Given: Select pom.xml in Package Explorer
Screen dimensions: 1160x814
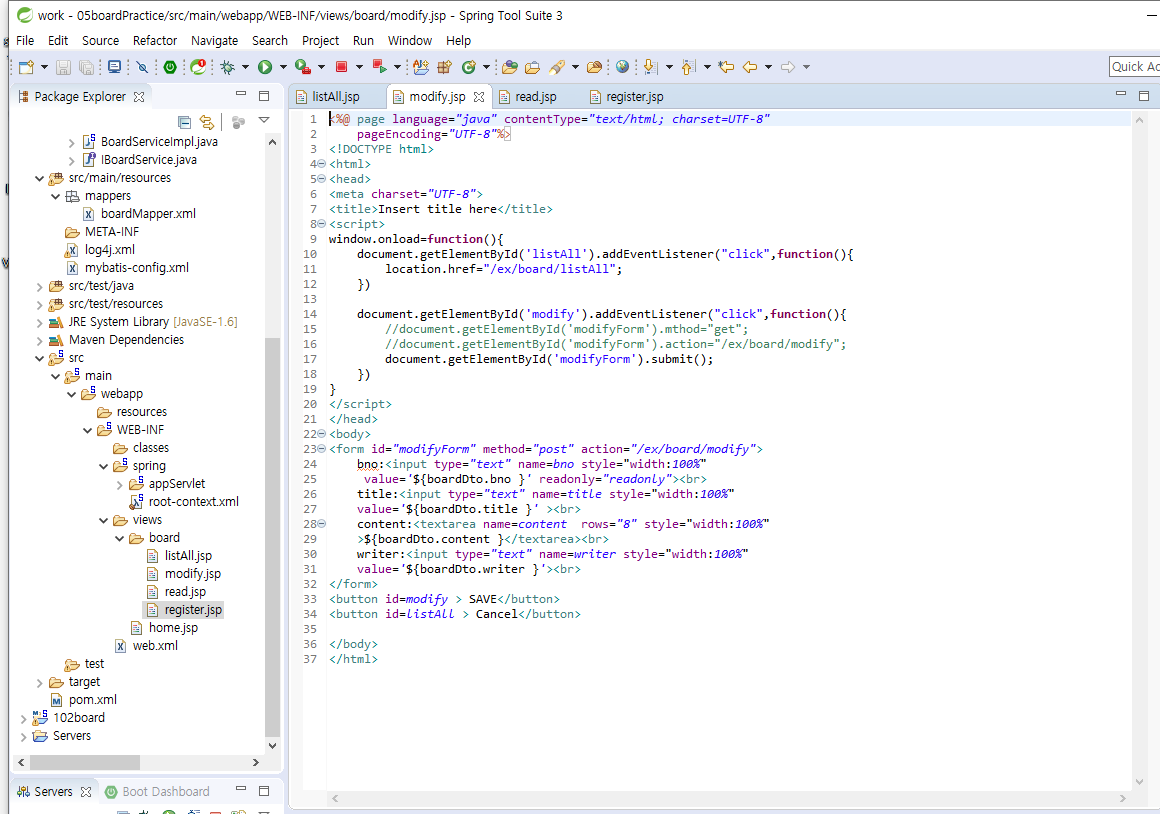Looking at the screenshot, I should click(x=92, y=700).
